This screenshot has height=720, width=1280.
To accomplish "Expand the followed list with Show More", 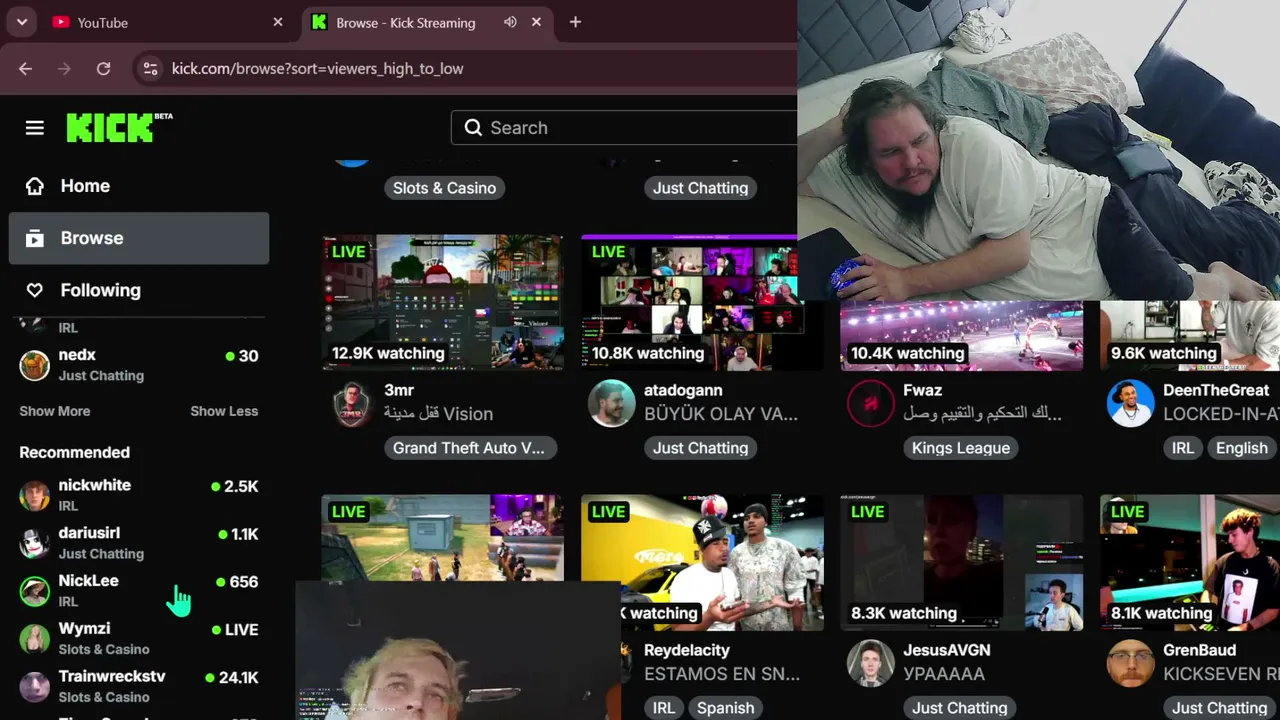I will pos(55,411).
